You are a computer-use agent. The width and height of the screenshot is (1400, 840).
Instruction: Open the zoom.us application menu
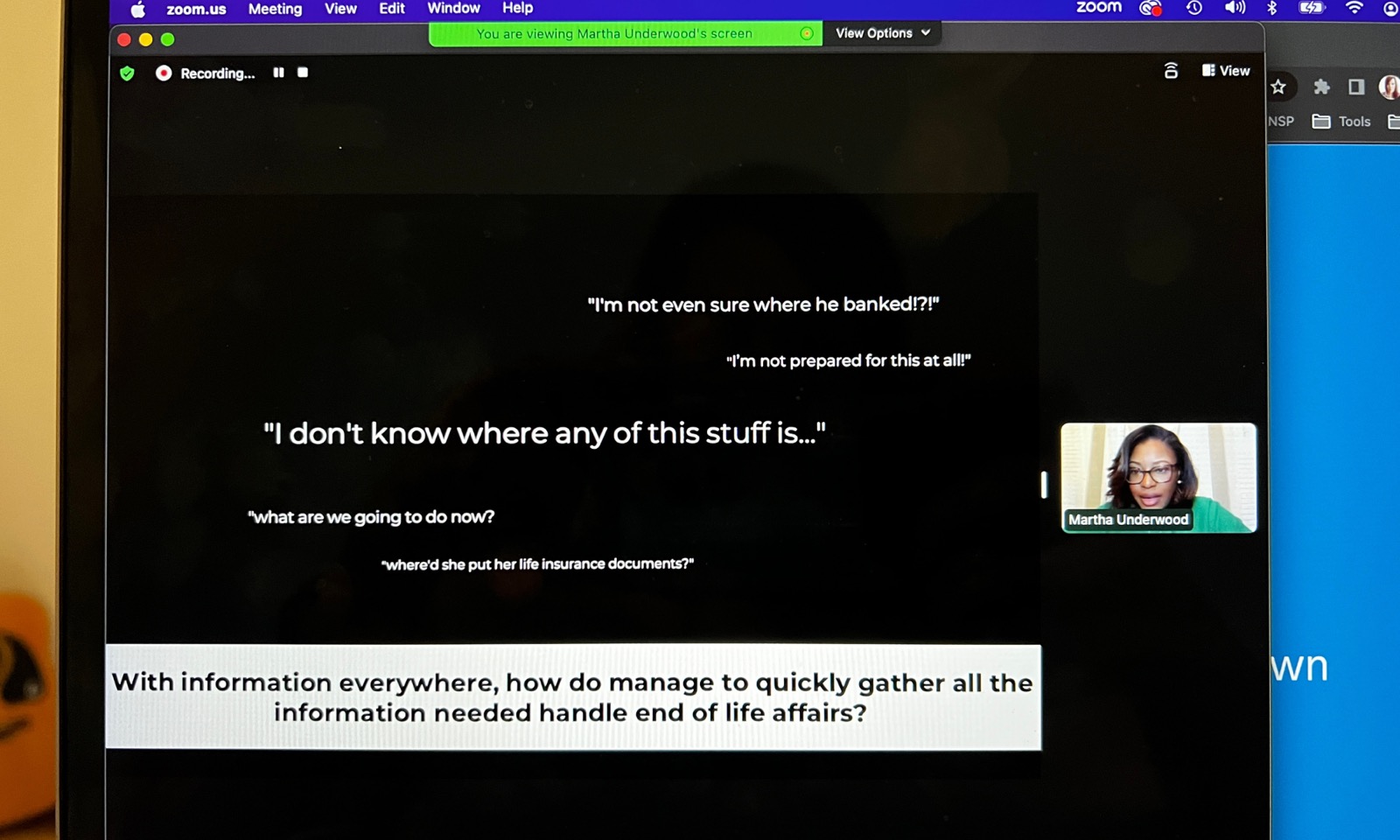click(x=196, y=10)
